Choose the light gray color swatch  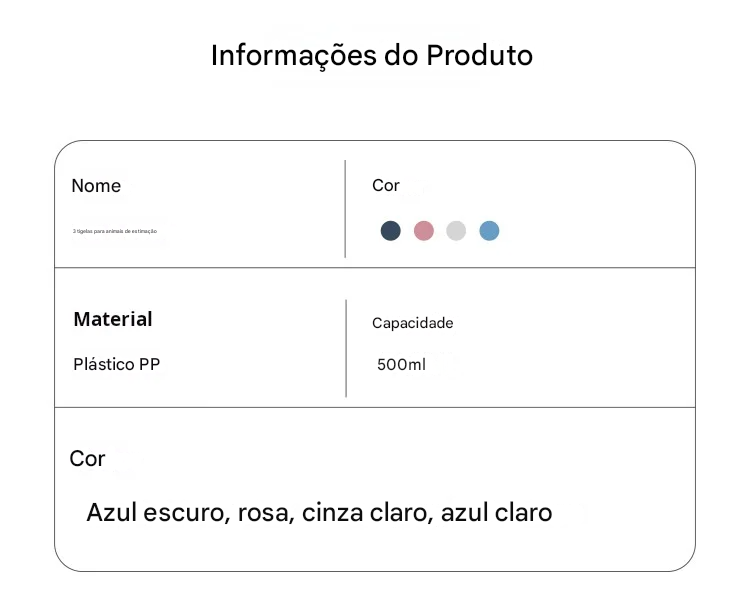456,231
